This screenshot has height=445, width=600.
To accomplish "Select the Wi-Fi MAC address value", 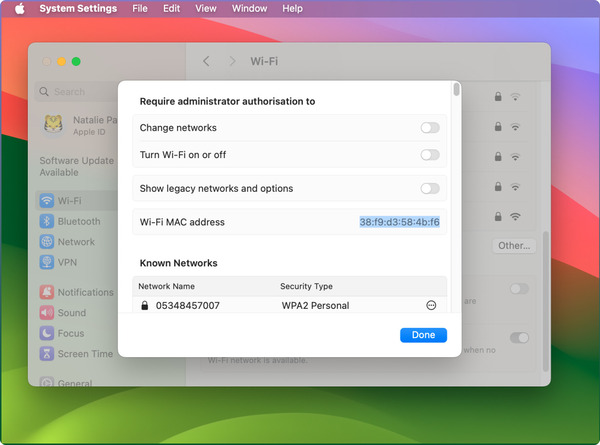I will (399, 222).
